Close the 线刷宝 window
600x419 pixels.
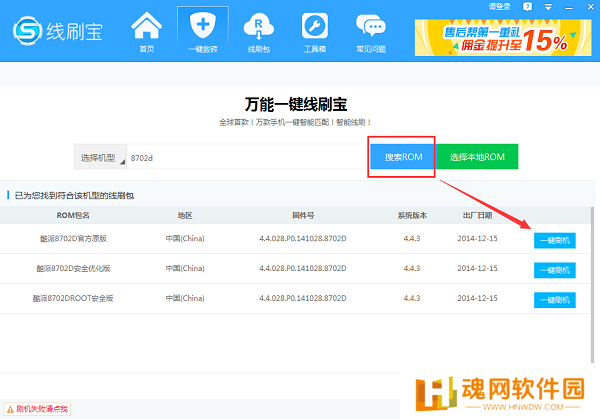click(x=590, y=7)
